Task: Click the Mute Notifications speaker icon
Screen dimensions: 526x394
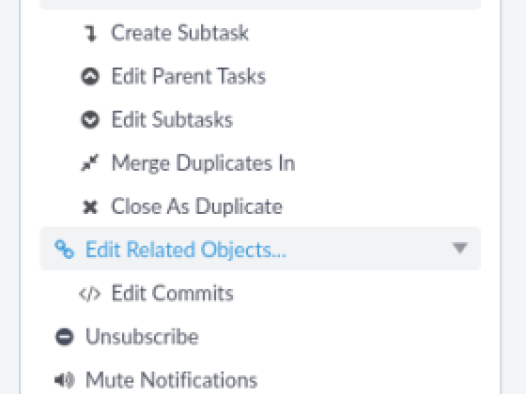Action: [x=64, y=380]
